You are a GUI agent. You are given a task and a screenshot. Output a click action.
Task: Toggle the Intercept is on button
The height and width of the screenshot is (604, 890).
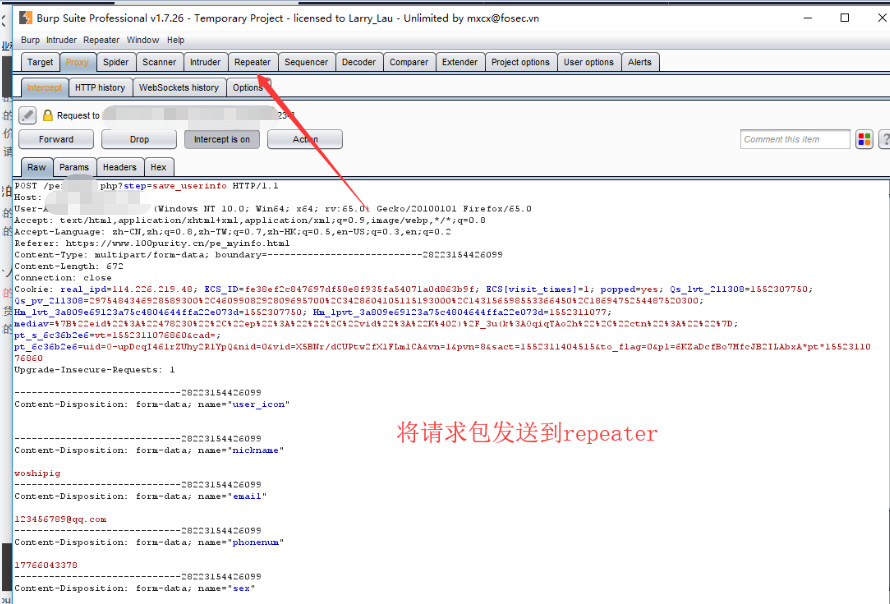tap(222, 139)
